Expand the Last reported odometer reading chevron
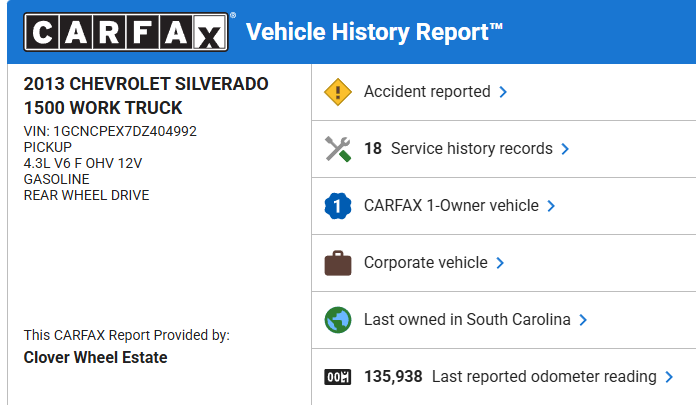Image resolution: width=696 pixels, height=405 pixels. (669, 377)
